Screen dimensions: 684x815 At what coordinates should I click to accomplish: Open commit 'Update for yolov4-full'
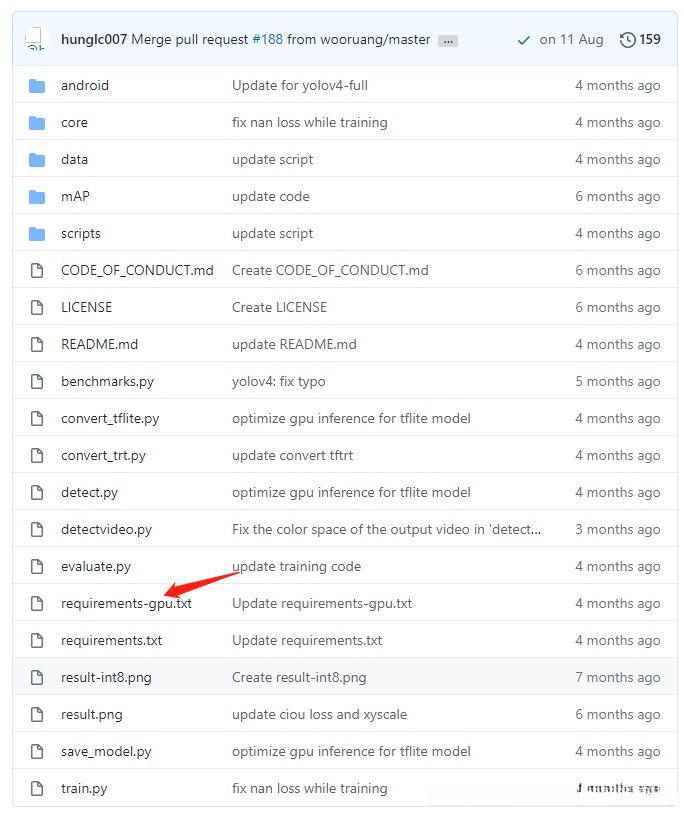tap(300, 85)
